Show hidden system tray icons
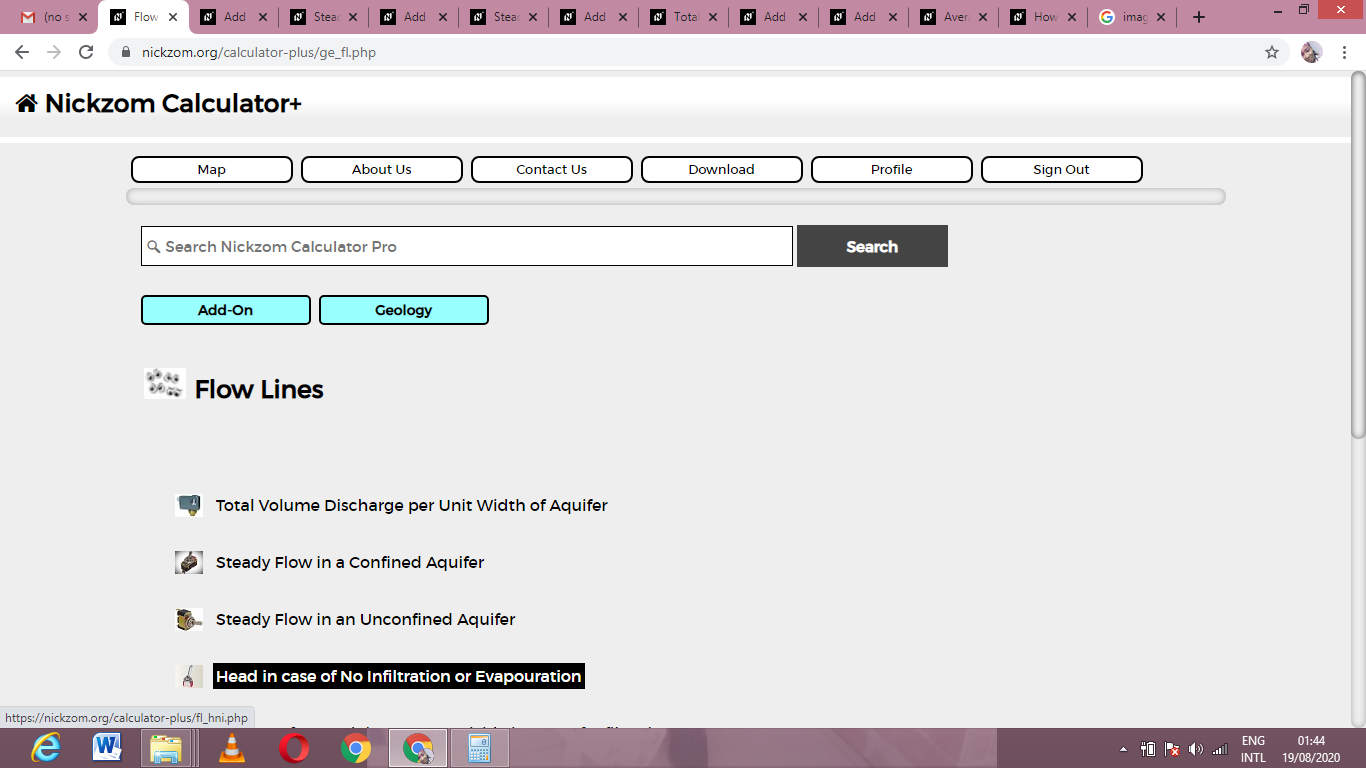The image size is (1366, 768). coord(1123,749)
